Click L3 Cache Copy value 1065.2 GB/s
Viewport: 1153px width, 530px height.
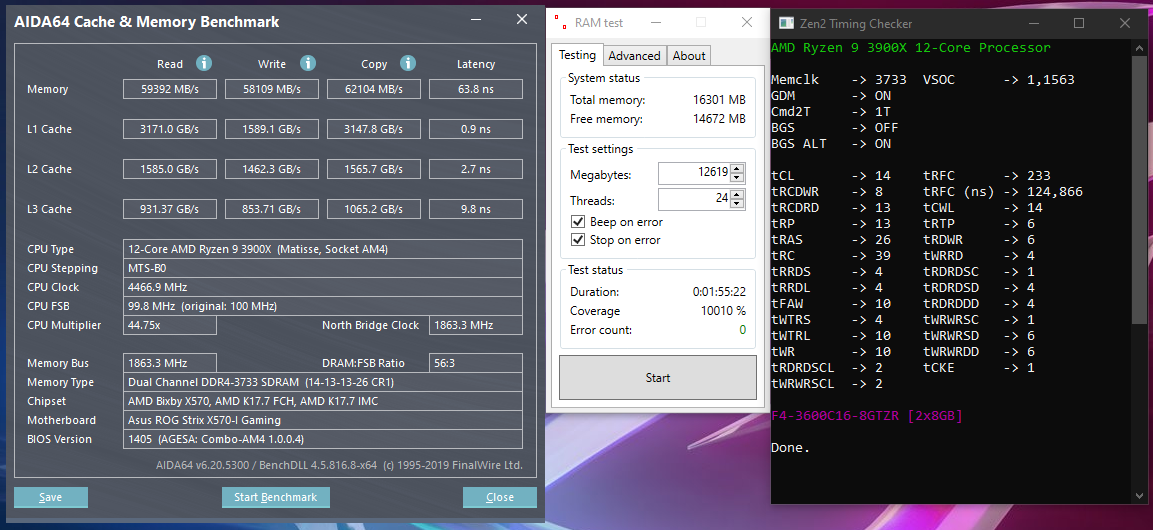pyautogui.click(x=374, y=210)
